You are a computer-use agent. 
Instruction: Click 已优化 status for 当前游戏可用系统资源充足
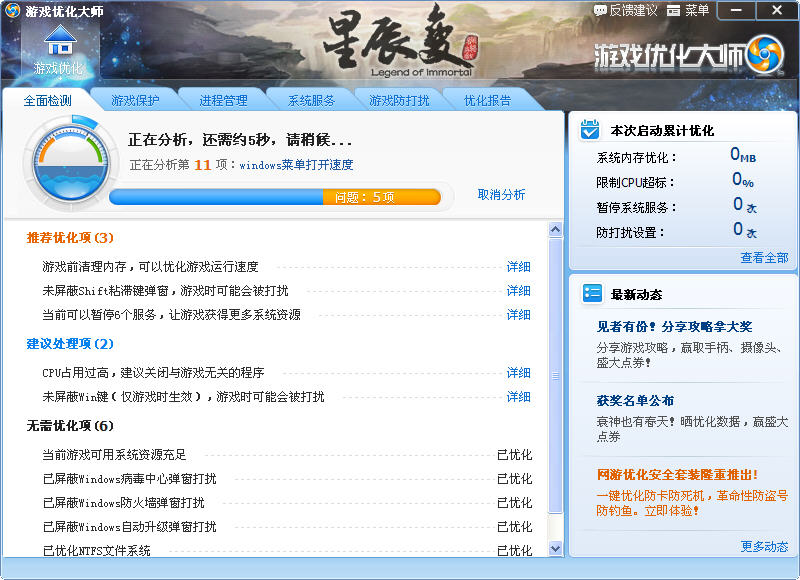514,455
